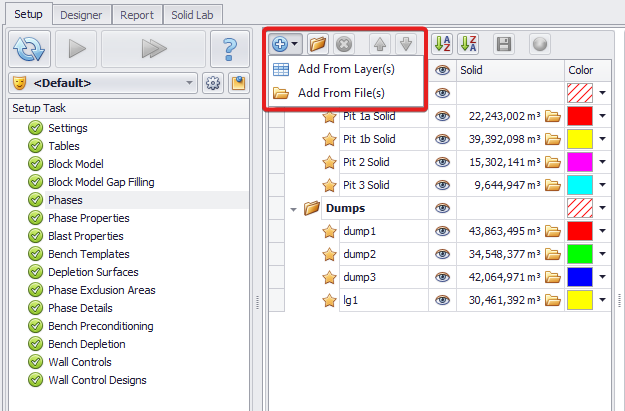Click the eye icon in column header
Screen dimensions: 625x411
coord(442,70)
